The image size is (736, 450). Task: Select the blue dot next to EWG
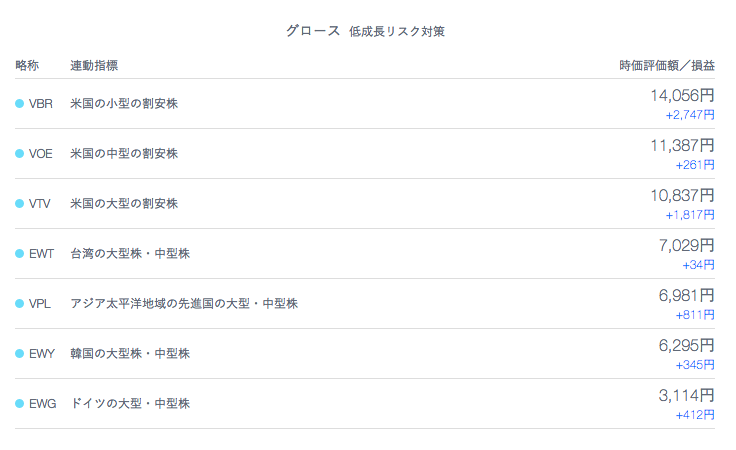pyautogui.click(x=19, y=404)
